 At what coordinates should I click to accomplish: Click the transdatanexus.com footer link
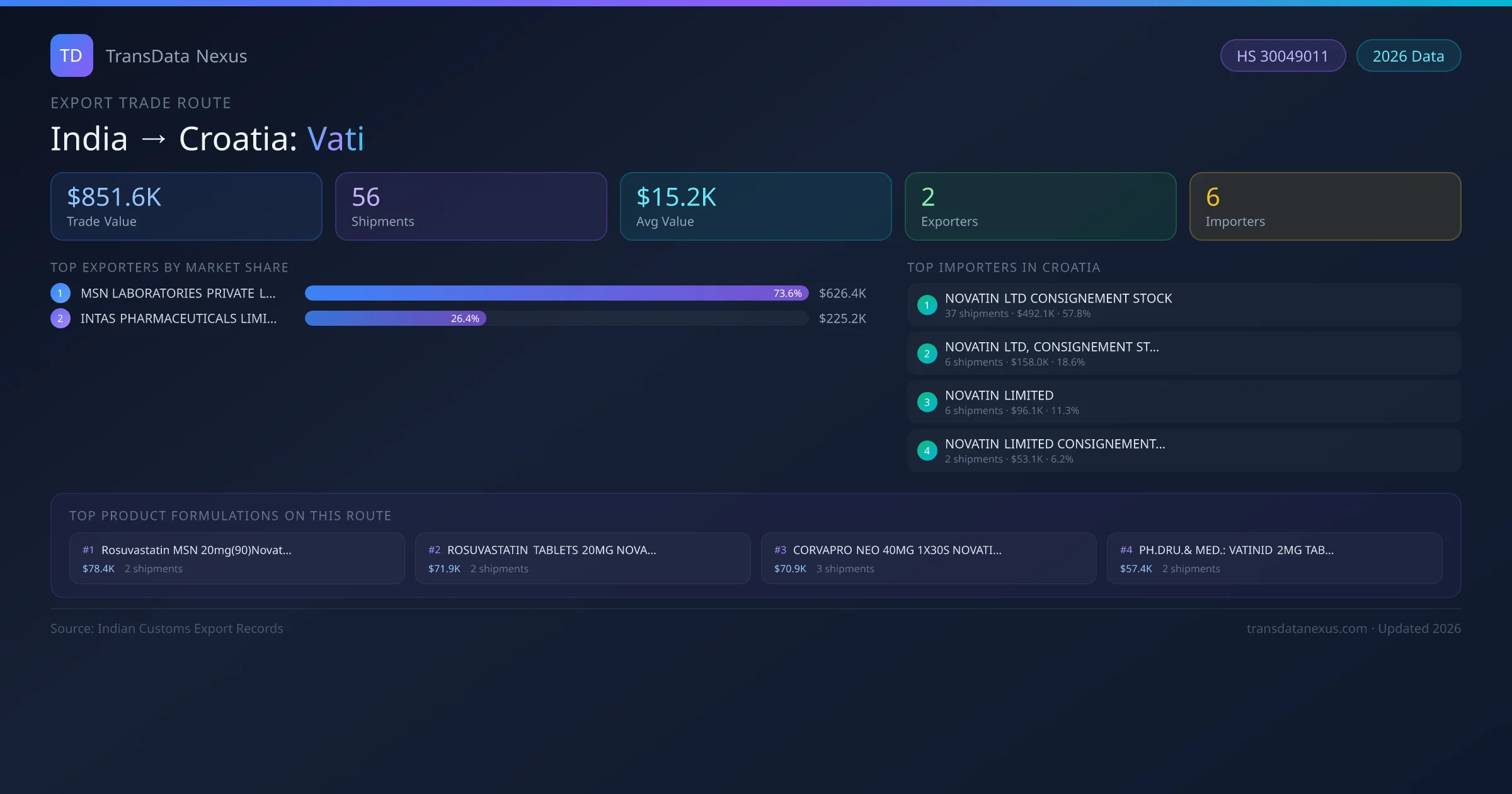pos(1306,629)
